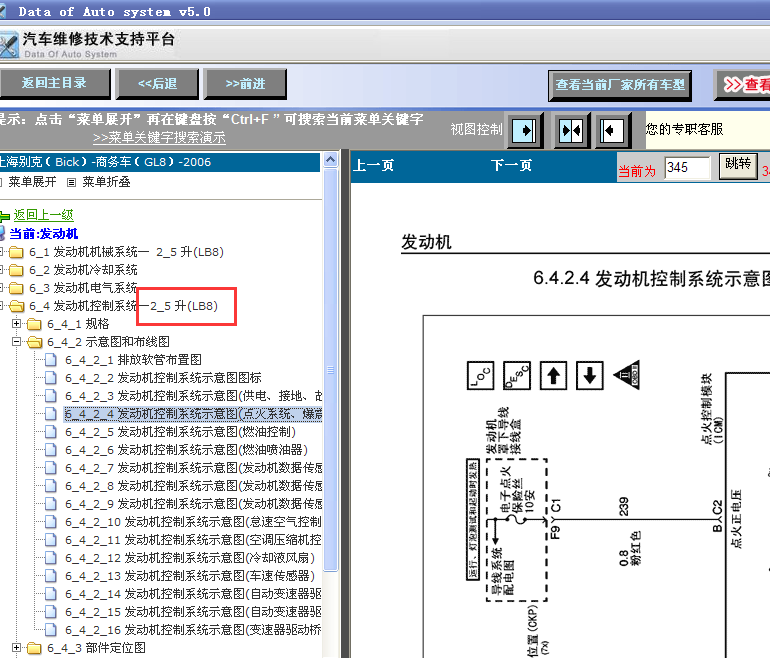
Task: Click green back arrow icon beside 返回上一级
Action: 5,216
